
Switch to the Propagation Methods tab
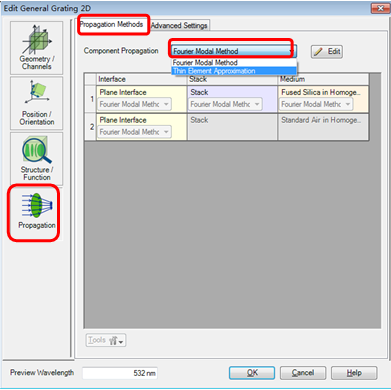click(112, 24)
